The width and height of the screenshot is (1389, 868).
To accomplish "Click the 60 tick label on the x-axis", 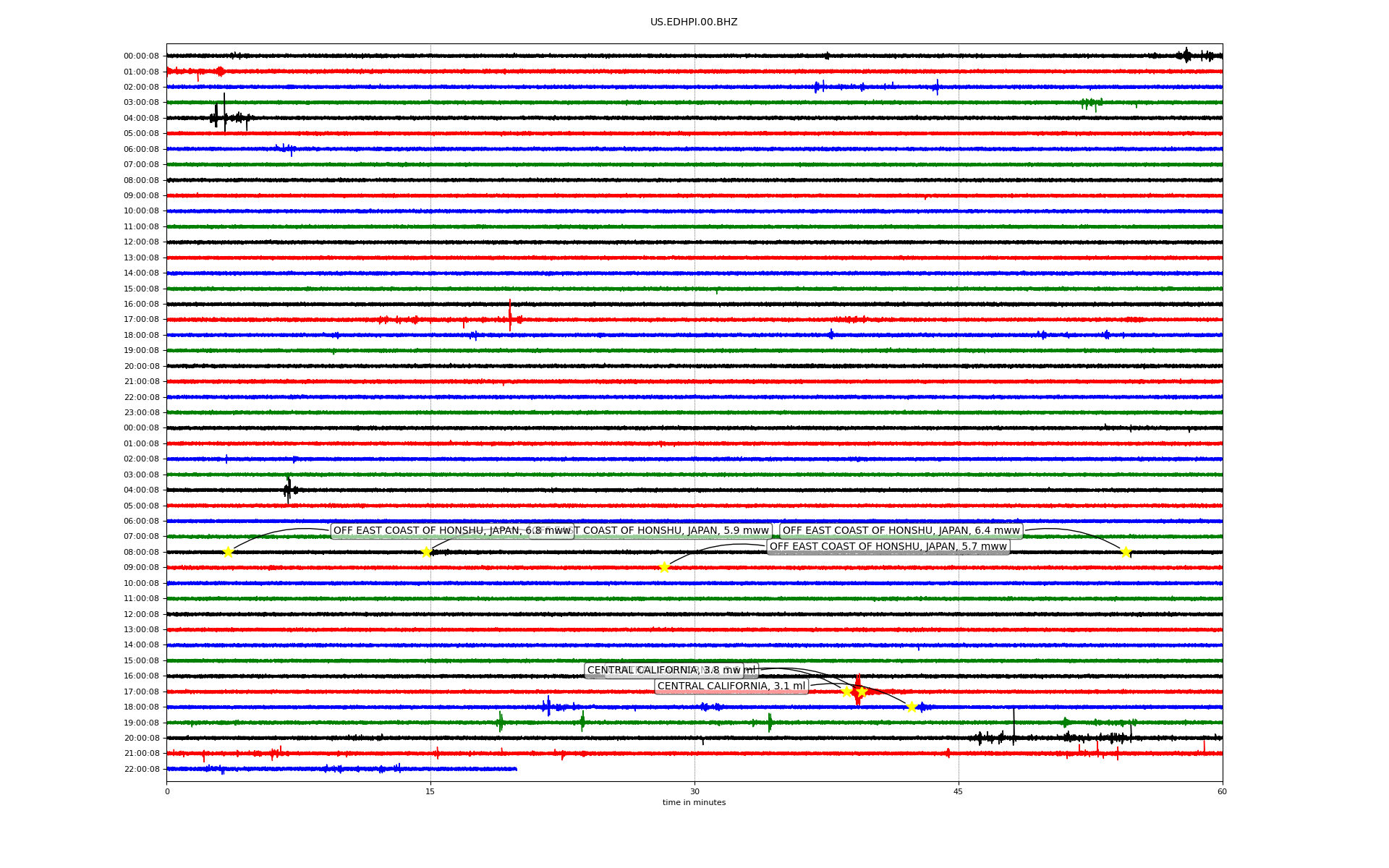I will click(1222, 792).
